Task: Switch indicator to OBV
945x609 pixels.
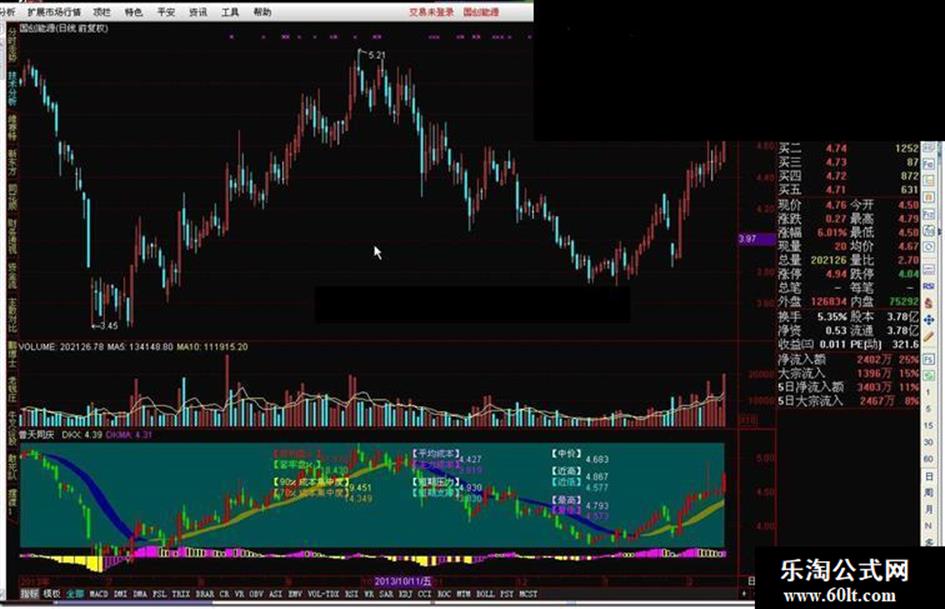Action: coord(256,594)
